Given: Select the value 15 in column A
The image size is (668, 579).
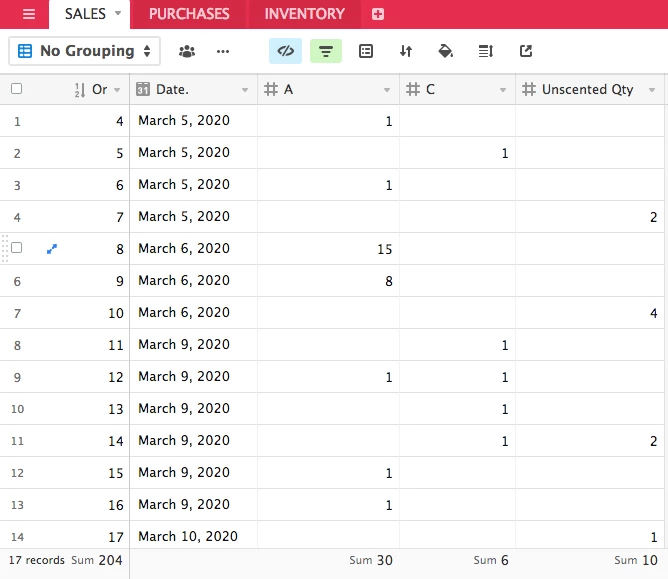Looking at the screenshot, I should tap(328, 249).
